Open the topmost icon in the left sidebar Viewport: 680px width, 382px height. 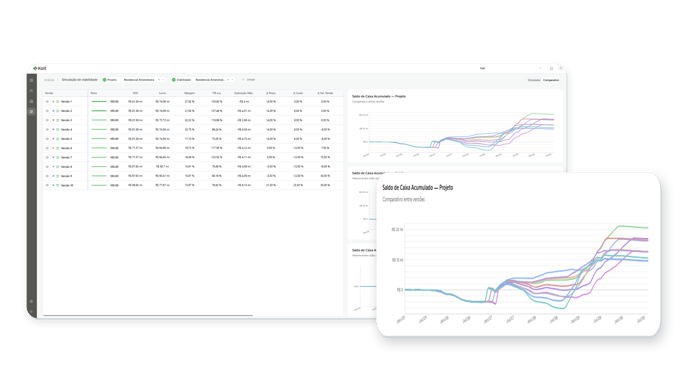[x=31, y=81]
